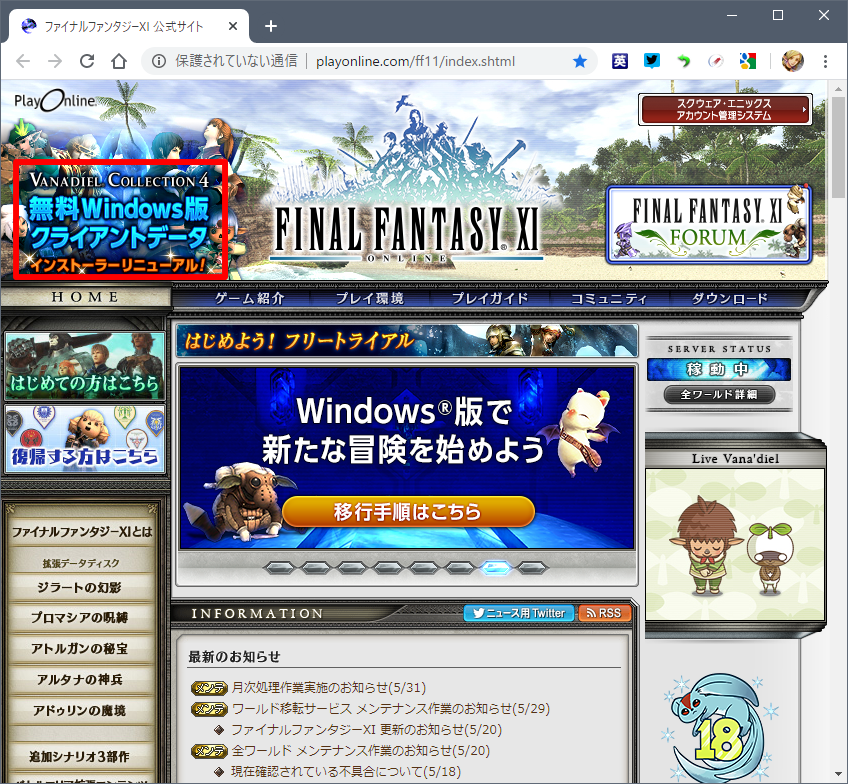Select the highlighted seventh carousel indicator
The width and height of the screenshot is (848, 784).
(496, 567)
